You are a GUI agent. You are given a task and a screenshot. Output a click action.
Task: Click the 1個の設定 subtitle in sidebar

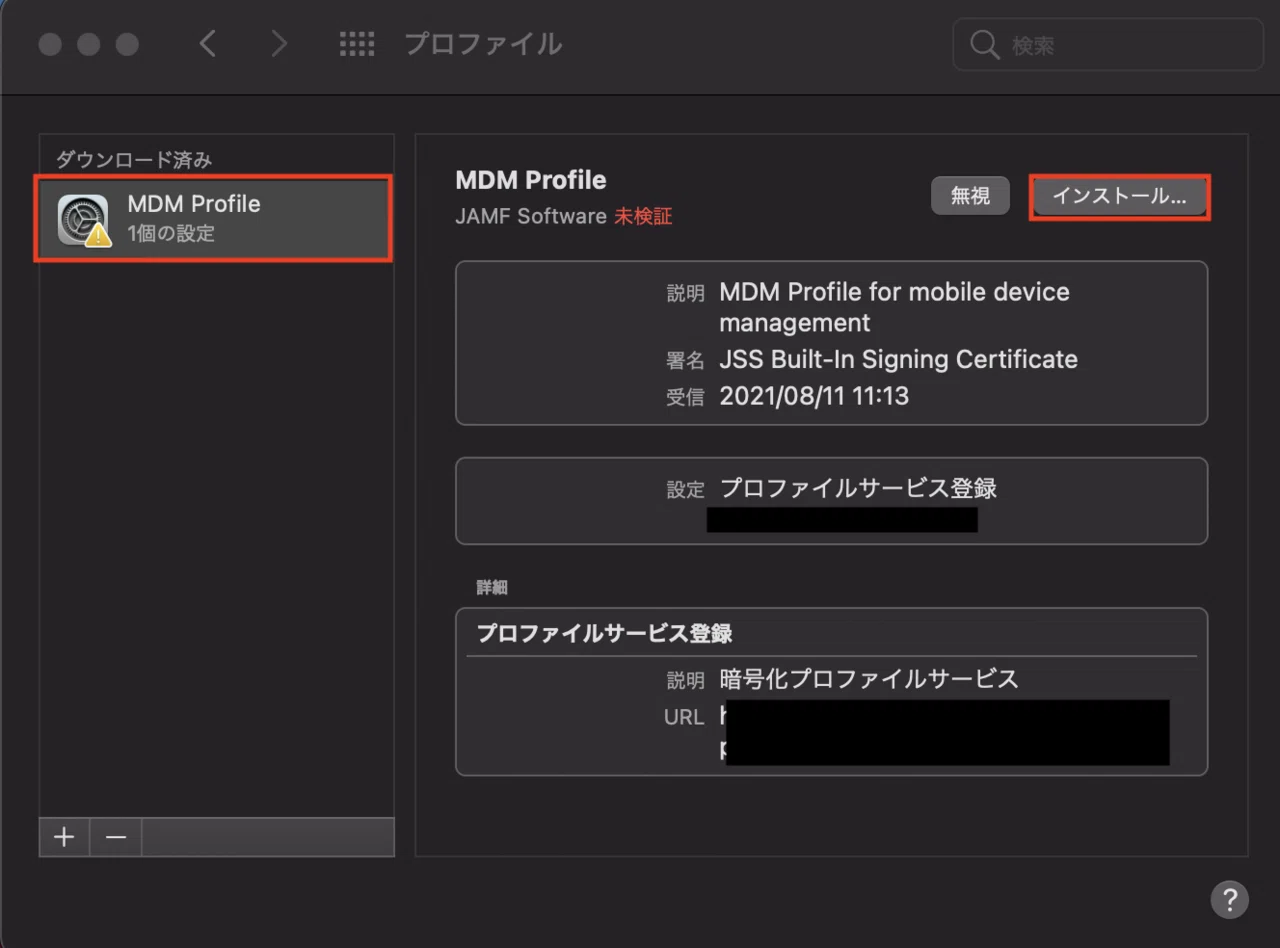coord(171,235)
